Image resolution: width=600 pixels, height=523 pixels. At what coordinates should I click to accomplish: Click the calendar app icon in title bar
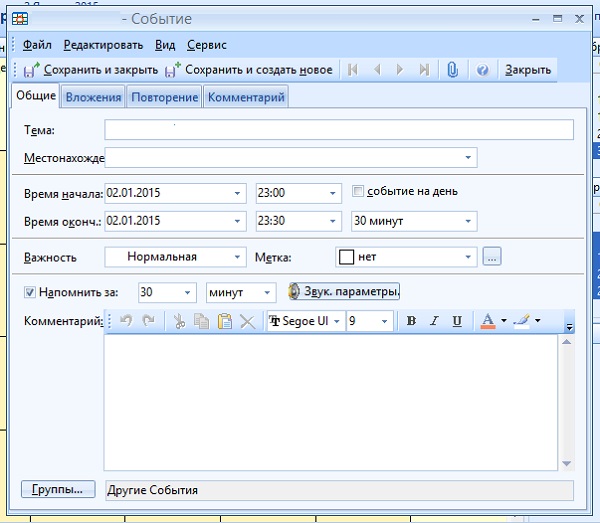20,19
